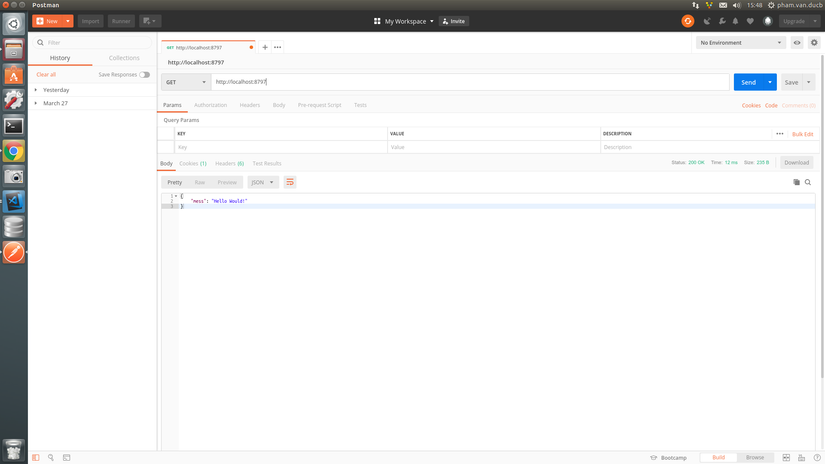Click the orange sync status icon
The height and width of the screenshot is (464, 825).
[x=687, y=21]
